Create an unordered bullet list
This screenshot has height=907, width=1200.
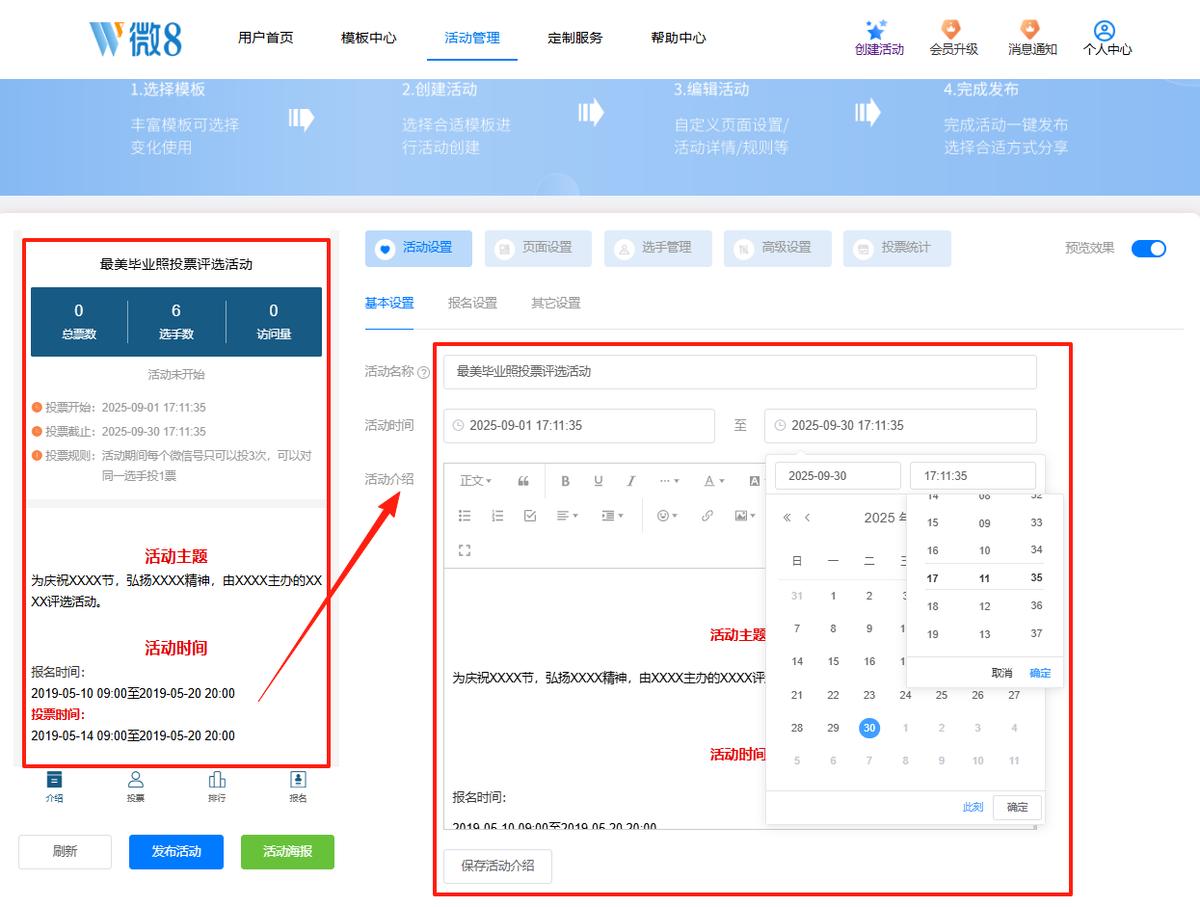click(464, 516)
